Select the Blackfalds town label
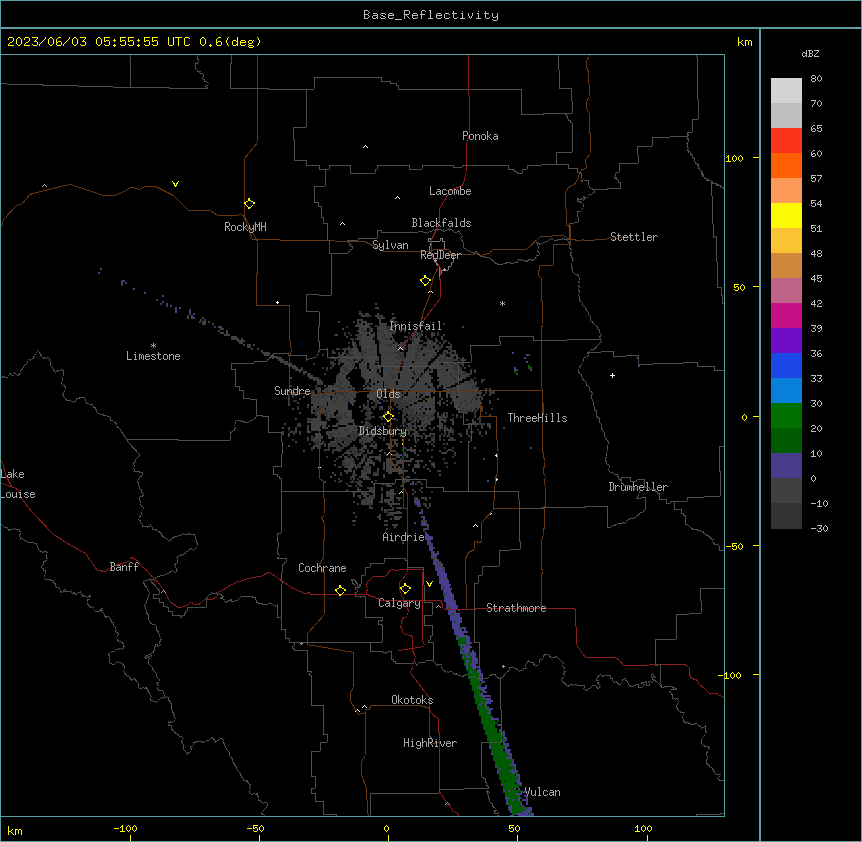The height and width of the screenshot is (842, 862). click(441, 223)
